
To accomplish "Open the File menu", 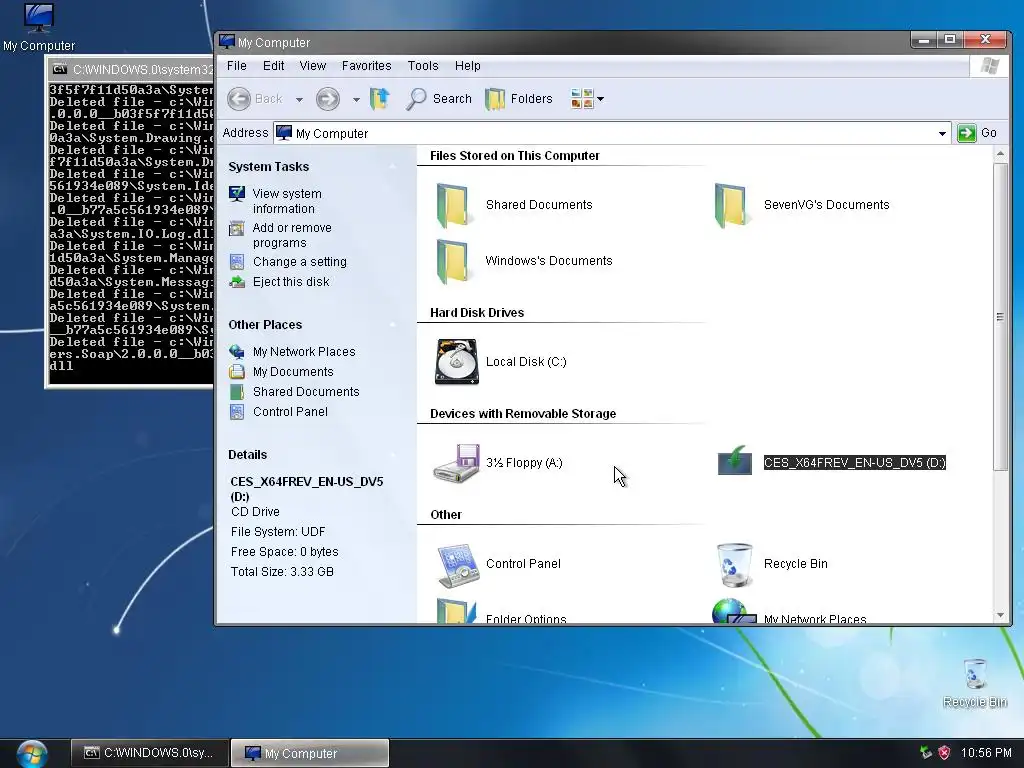I will [x=236, y=66].
